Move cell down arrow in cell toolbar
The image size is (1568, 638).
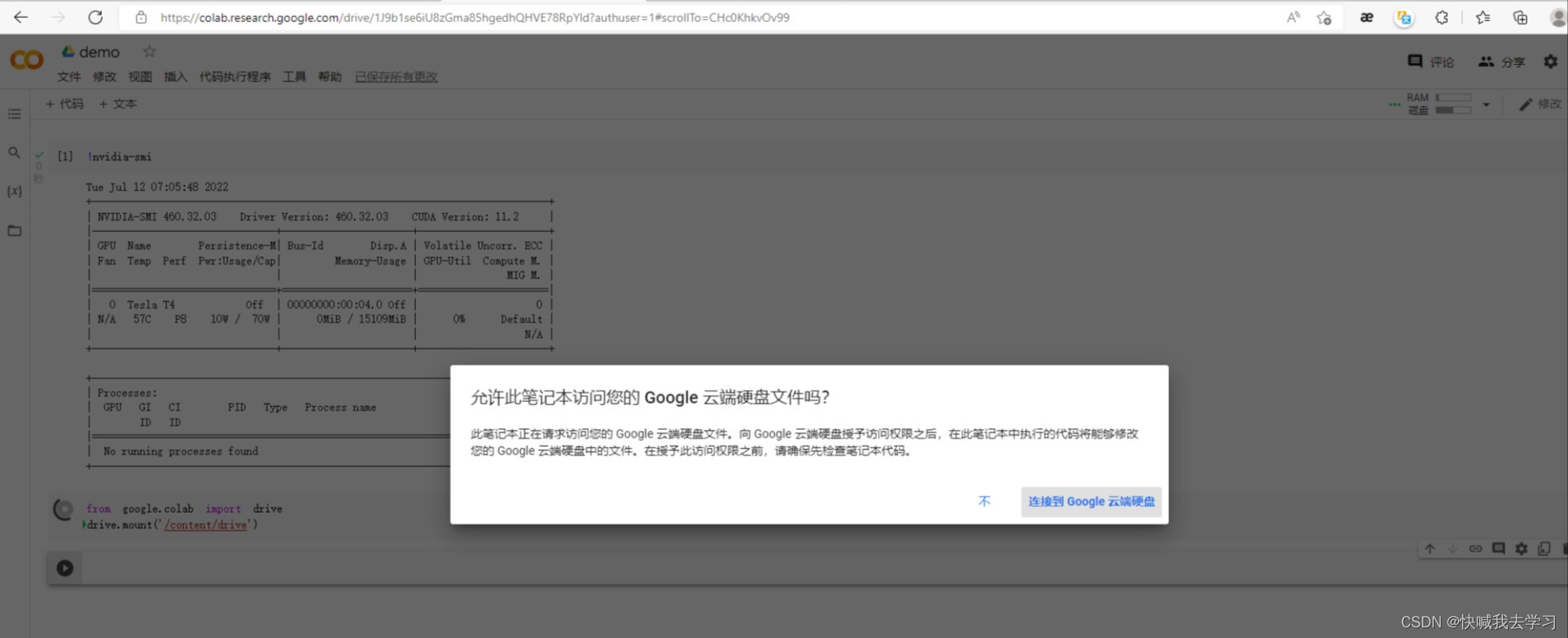[x=1452, y=548]
